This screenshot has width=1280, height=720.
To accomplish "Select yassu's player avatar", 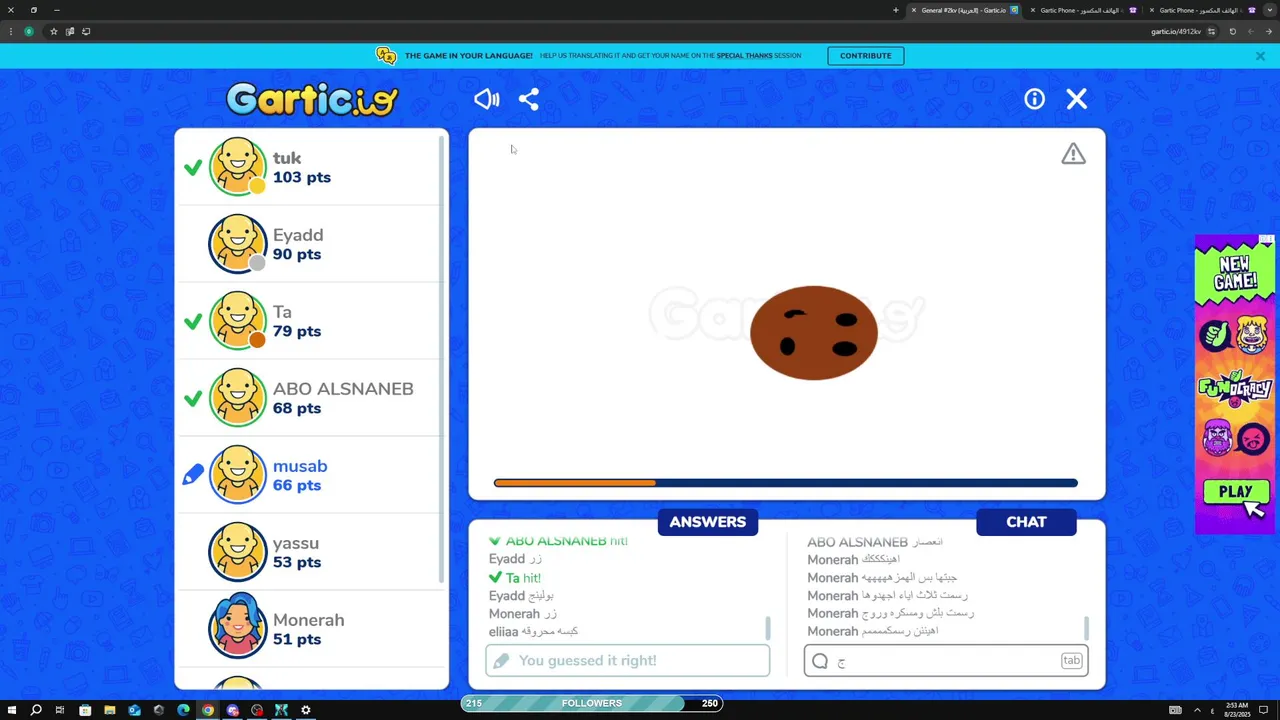I will (x=237, y=551).
